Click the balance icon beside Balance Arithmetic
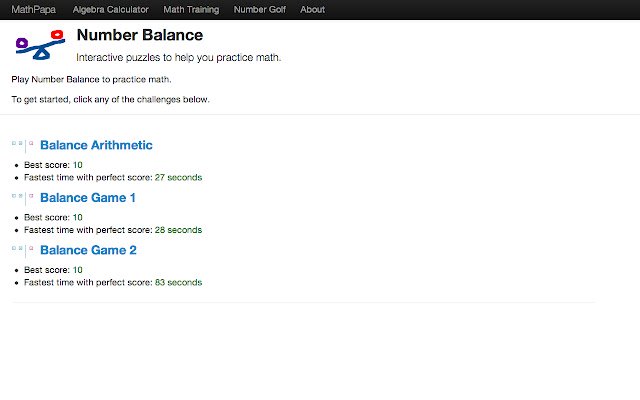 click(23, 145)
